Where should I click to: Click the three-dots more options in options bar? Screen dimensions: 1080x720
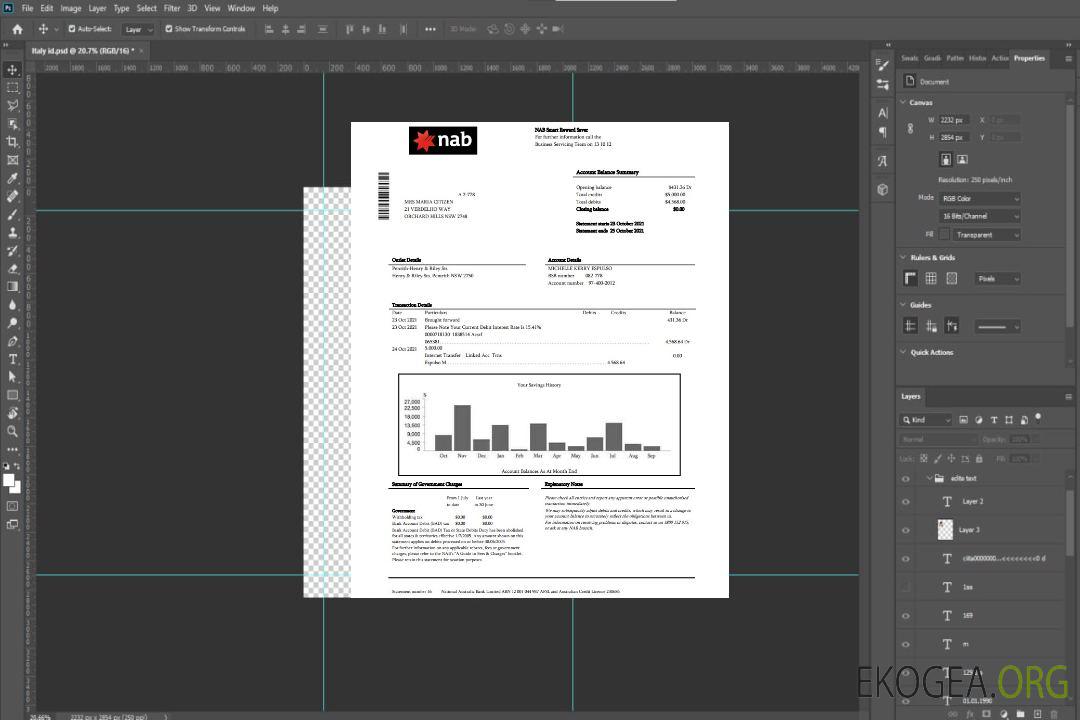[x=430, y=29]
